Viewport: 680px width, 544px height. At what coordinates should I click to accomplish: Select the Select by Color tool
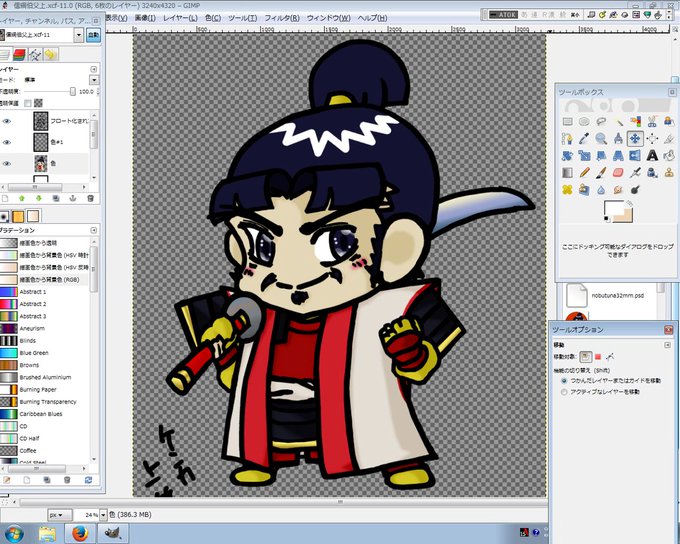[x=635, y=122]
